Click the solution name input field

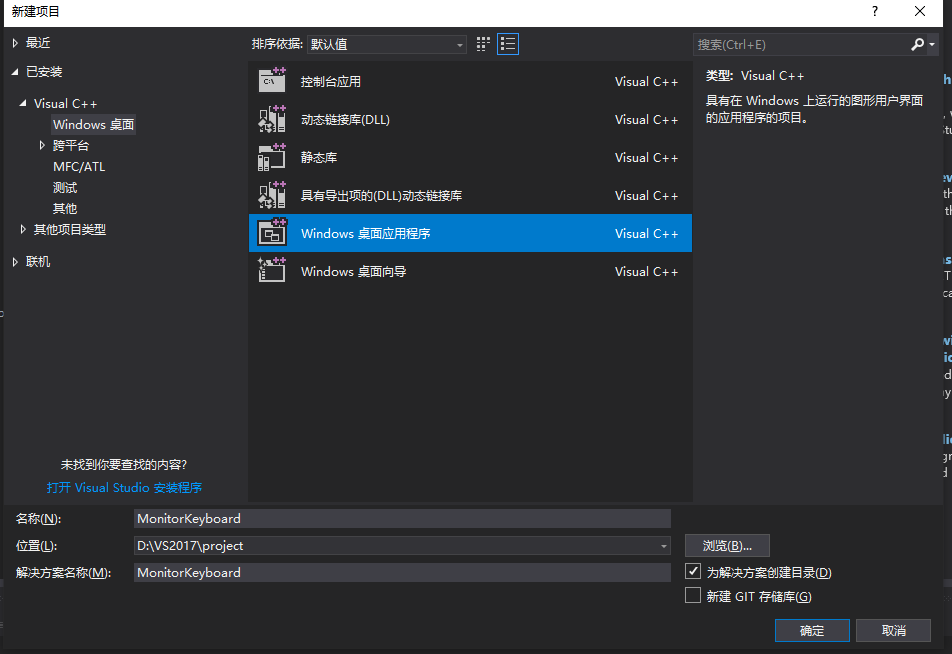(402, 573)
